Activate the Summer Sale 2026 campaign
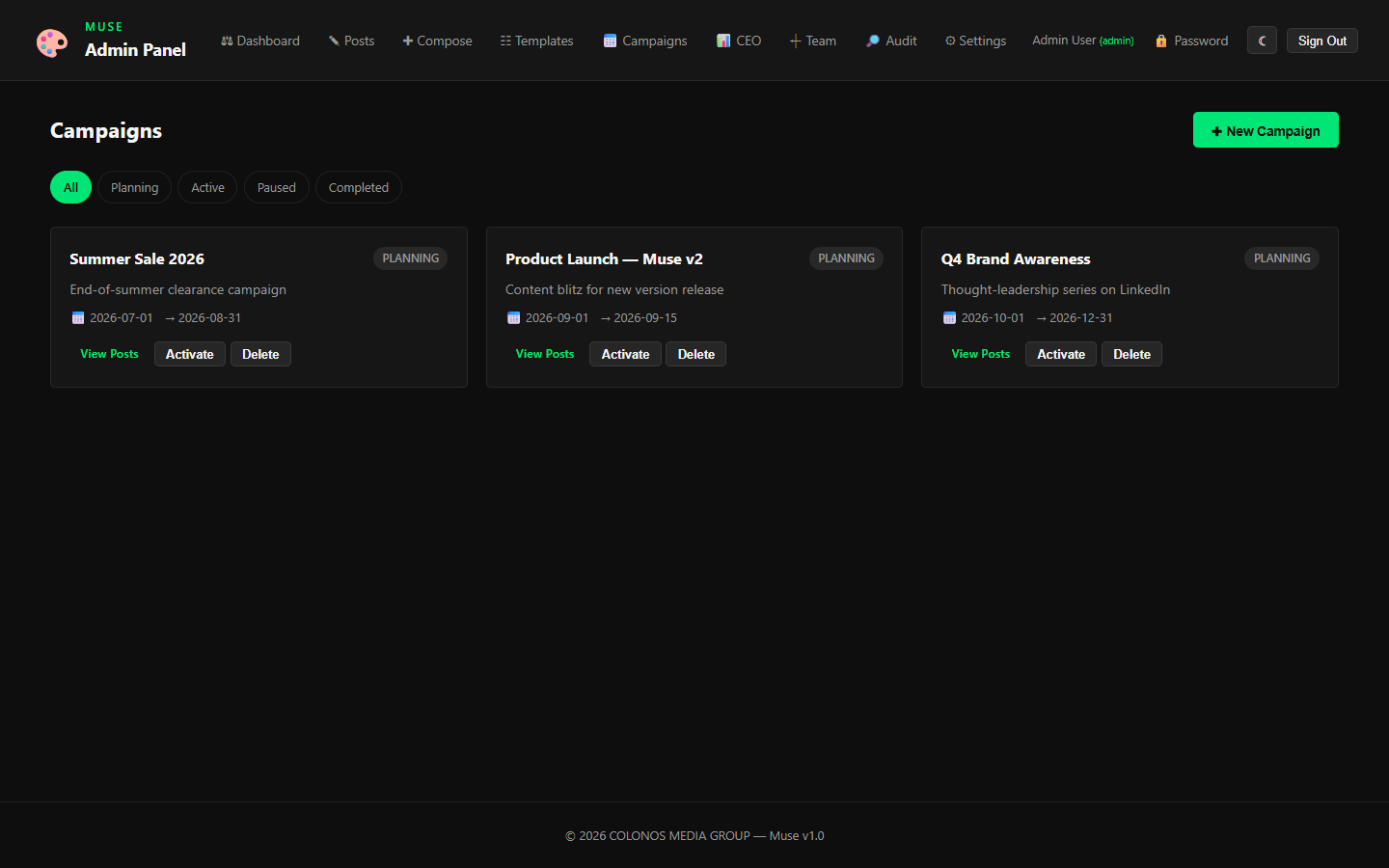 (190, 354)
